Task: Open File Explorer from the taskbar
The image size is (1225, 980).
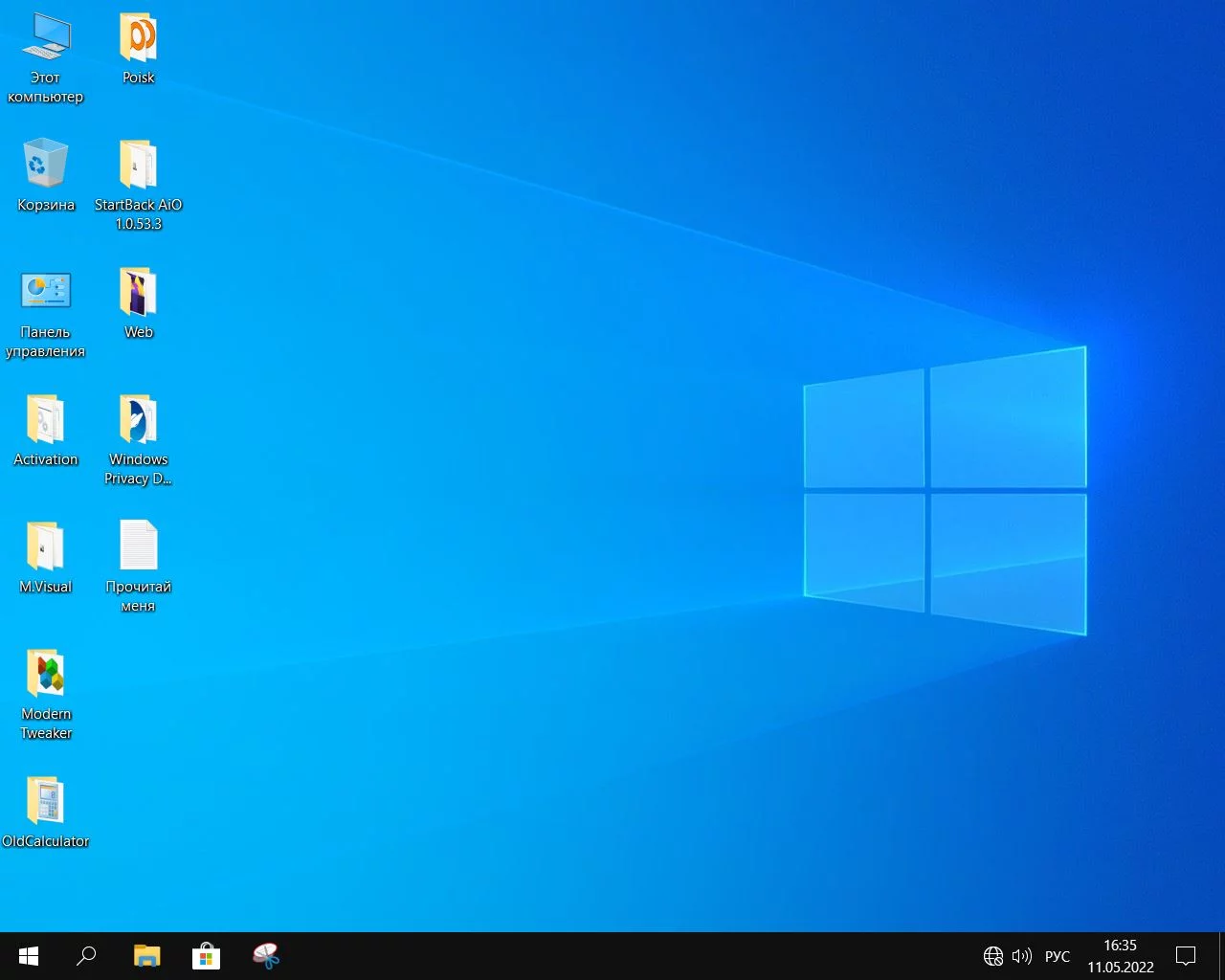Action: (x=146, y=955)
